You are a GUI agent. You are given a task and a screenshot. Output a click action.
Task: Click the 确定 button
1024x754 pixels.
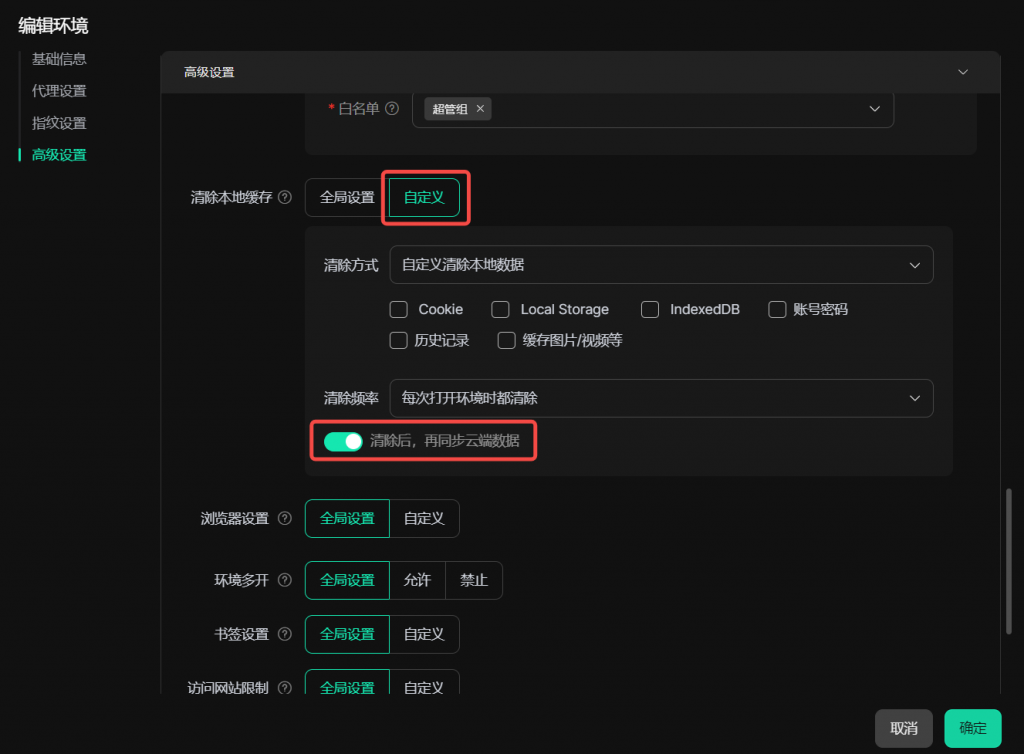click(972, 729)
